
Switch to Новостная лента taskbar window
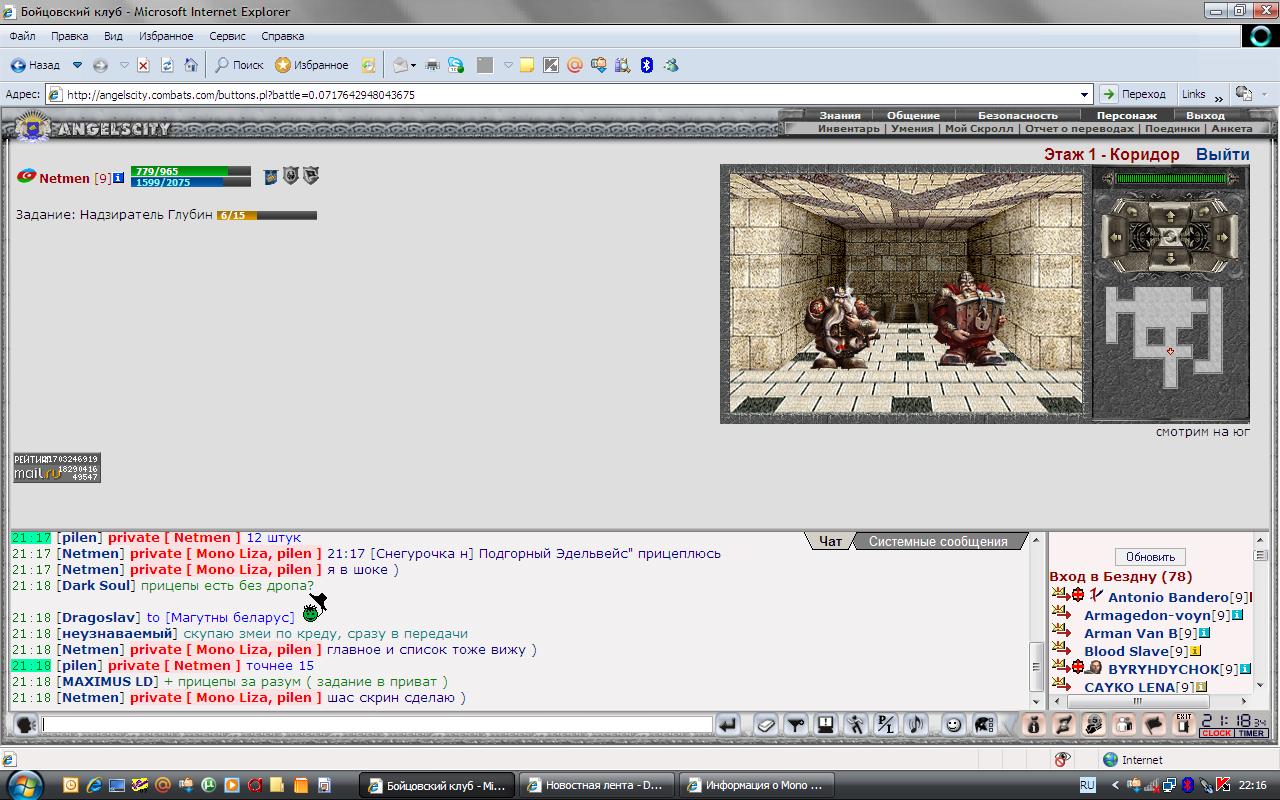click(595, 785)
